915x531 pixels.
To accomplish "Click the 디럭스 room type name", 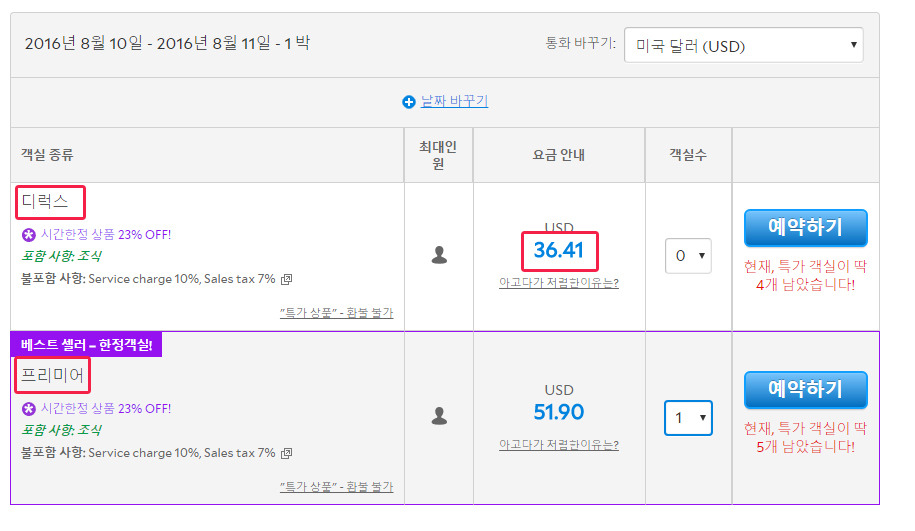I will pyautogui.click(x=47, y=202).
